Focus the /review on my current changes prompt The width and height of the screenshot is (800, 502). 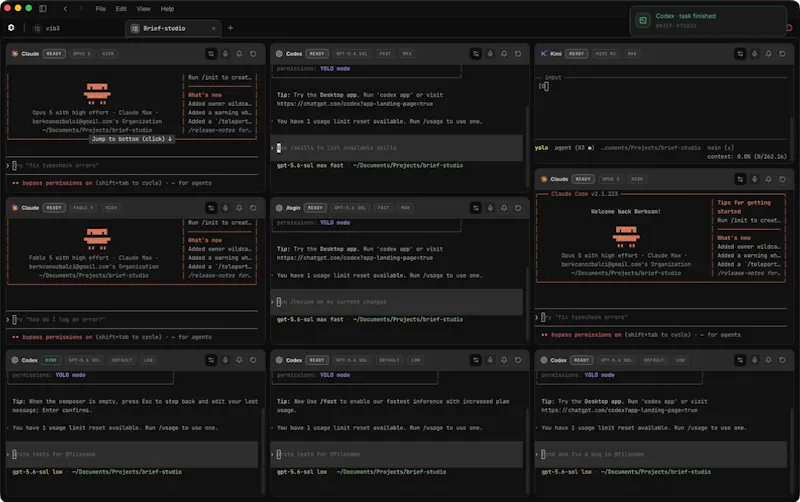[x=397, y=302]
